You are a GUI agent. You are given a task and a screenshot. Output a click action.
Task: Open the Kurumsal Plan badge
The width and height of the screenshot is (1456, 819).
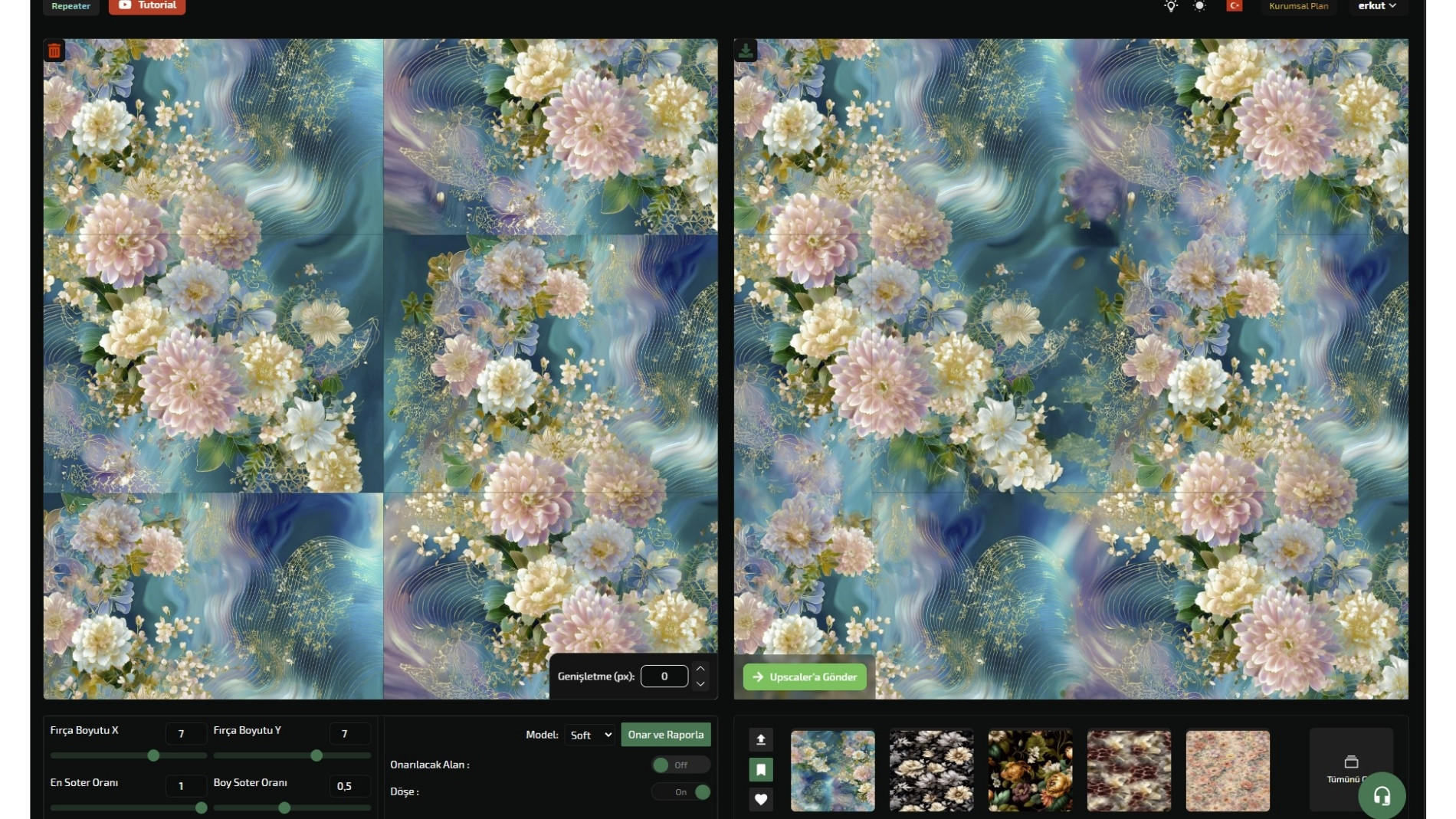(1298, 6)
